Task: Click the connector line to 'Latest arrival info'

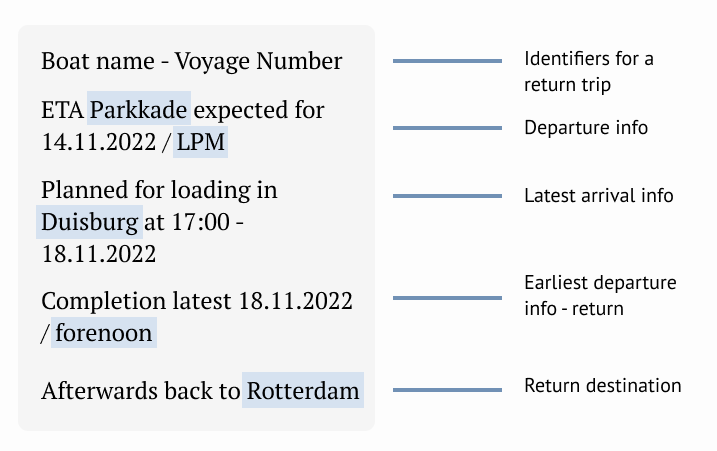Action: click(x=447, y=196)
